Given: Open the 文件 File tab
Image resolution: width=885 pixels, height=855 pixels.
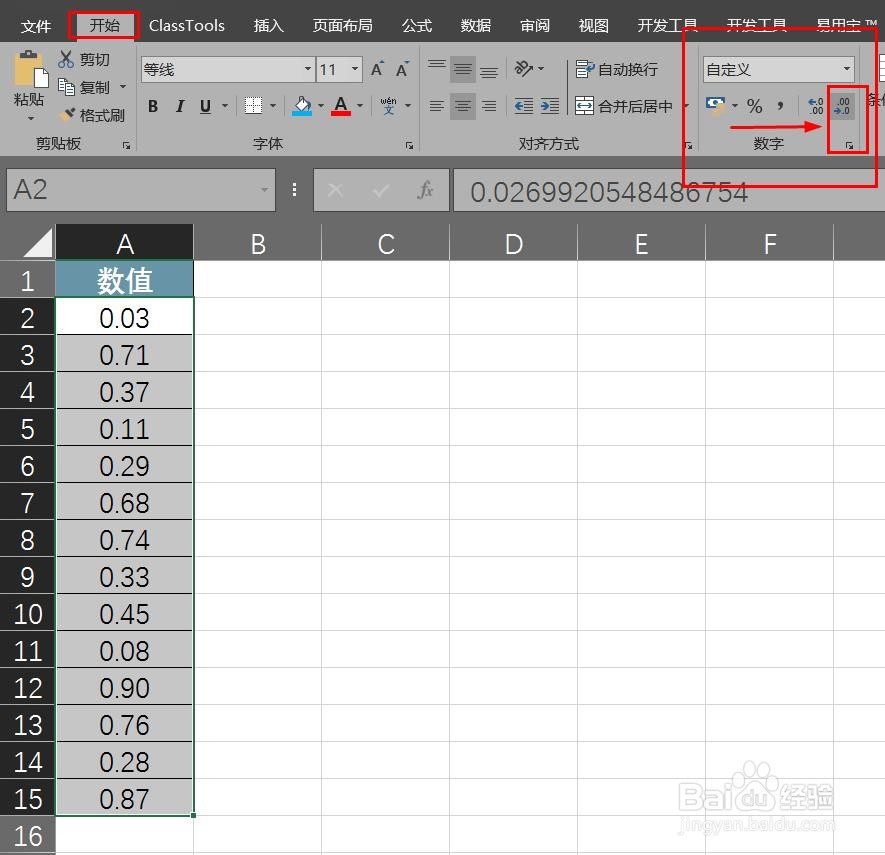Looking at the screenshot, I should 36,25.
